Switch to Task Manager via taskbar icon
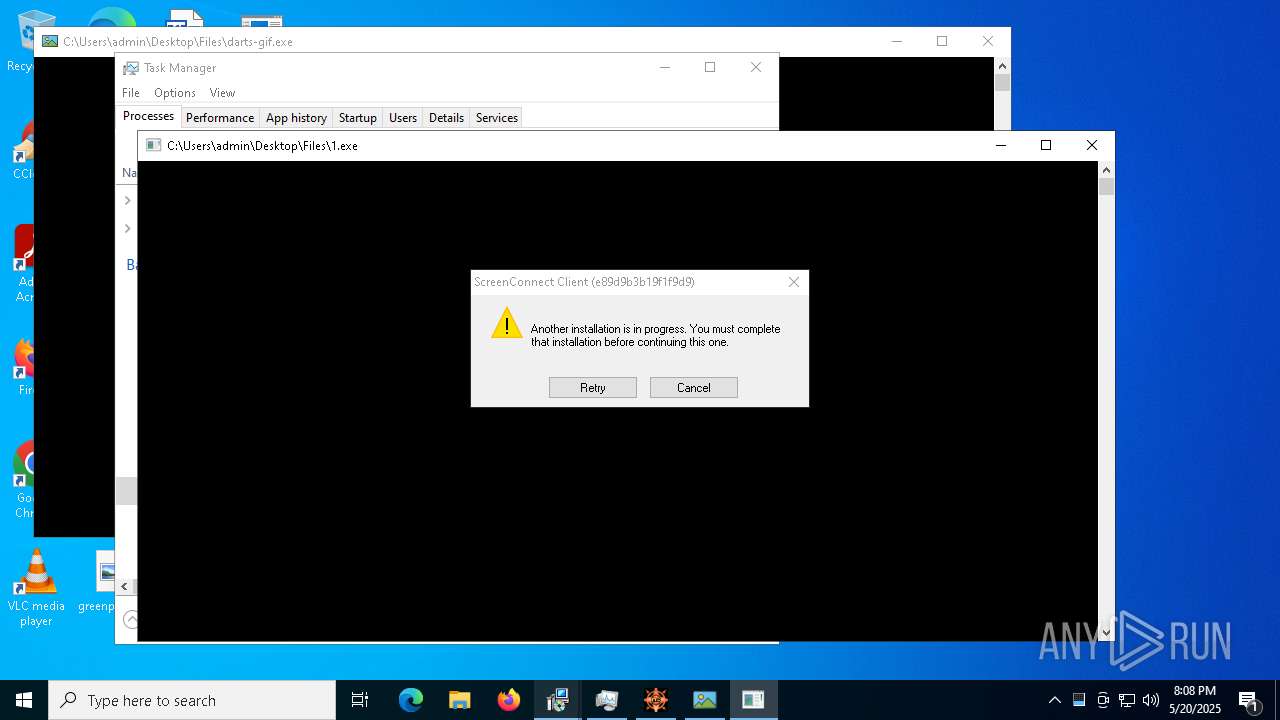 click(x=607, y=700)
